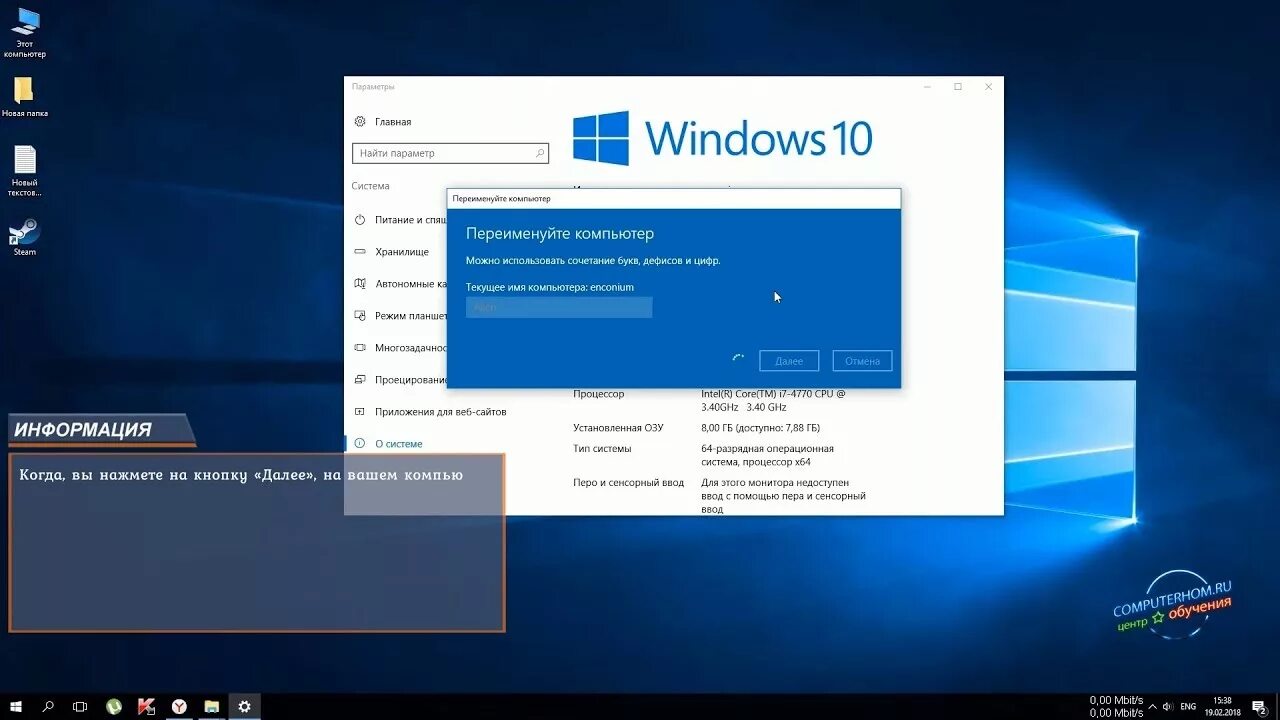Open the Windows Start menu
1280x720 pixels.
pos(16,706)
